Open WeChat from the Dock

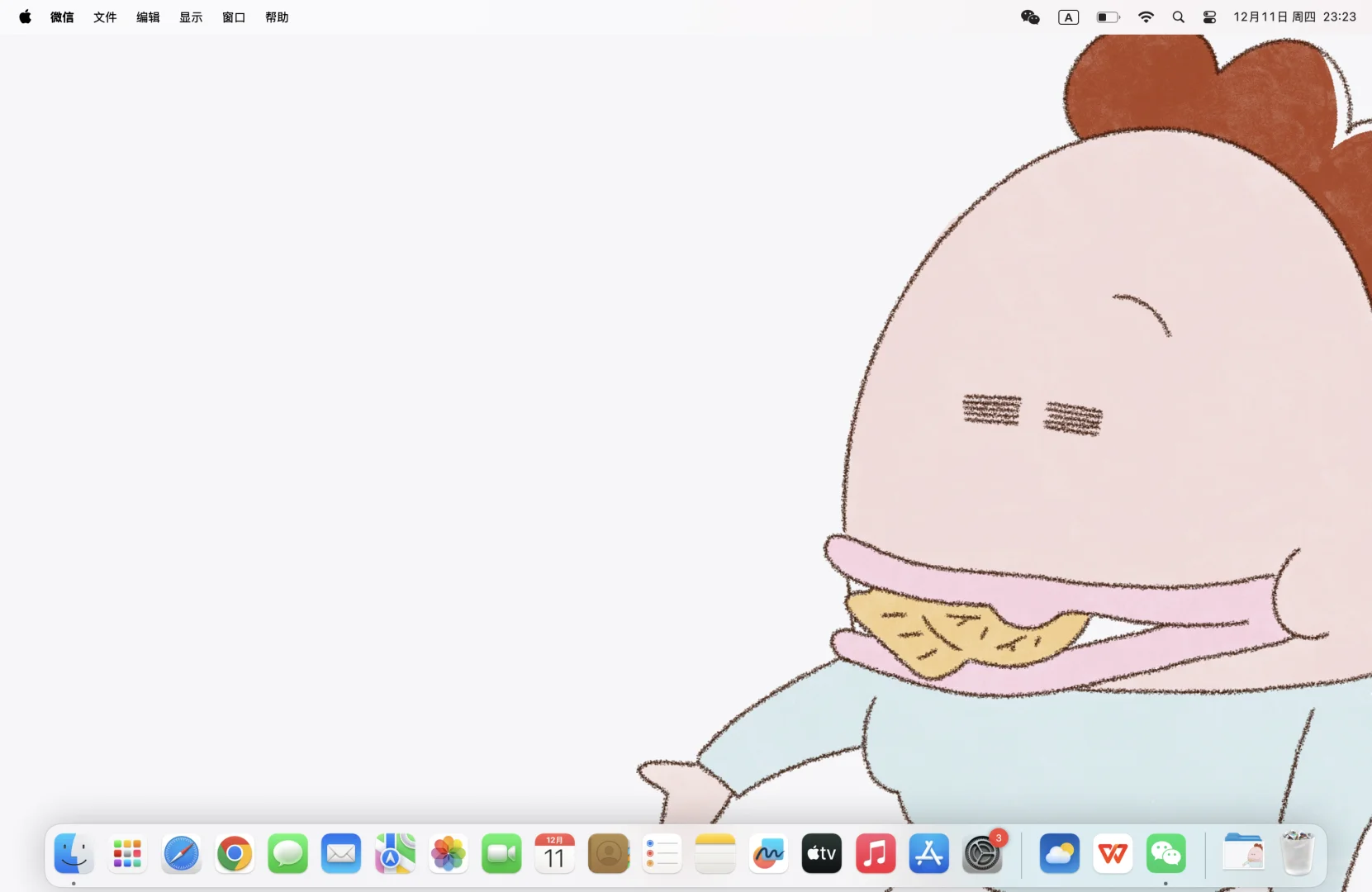1165,854
